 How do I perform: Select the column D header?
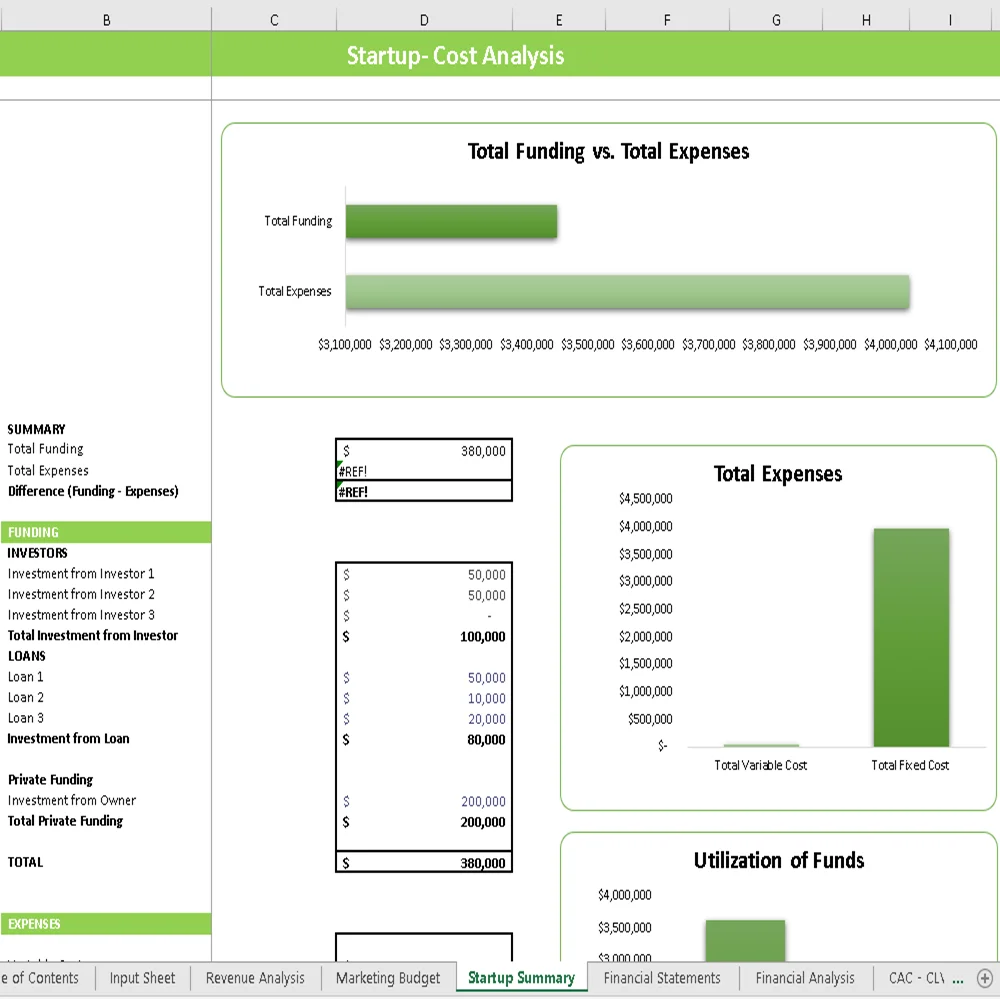[424, 19]
